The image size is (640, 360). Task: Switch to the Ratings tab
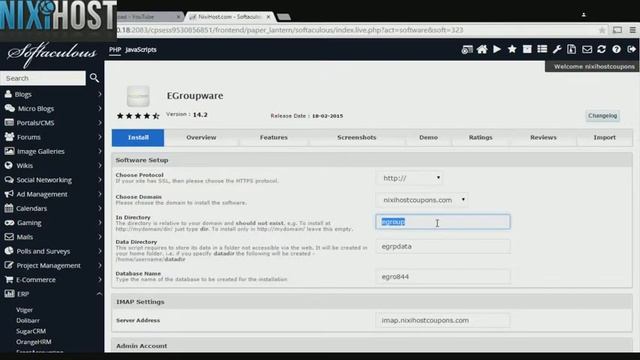click(481, 138)
